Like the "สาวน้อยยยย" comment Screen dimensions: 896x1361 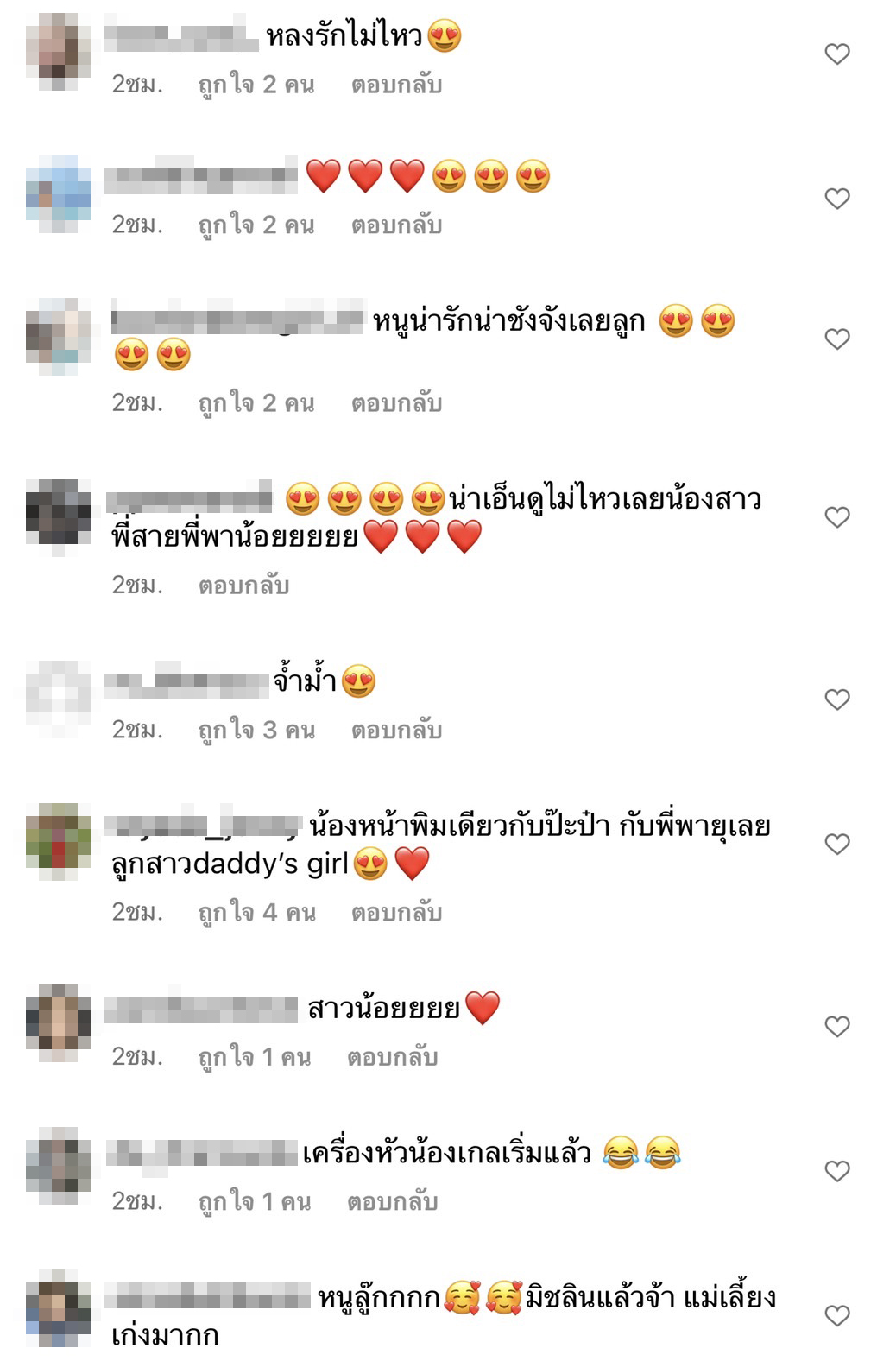(837, 1026)
